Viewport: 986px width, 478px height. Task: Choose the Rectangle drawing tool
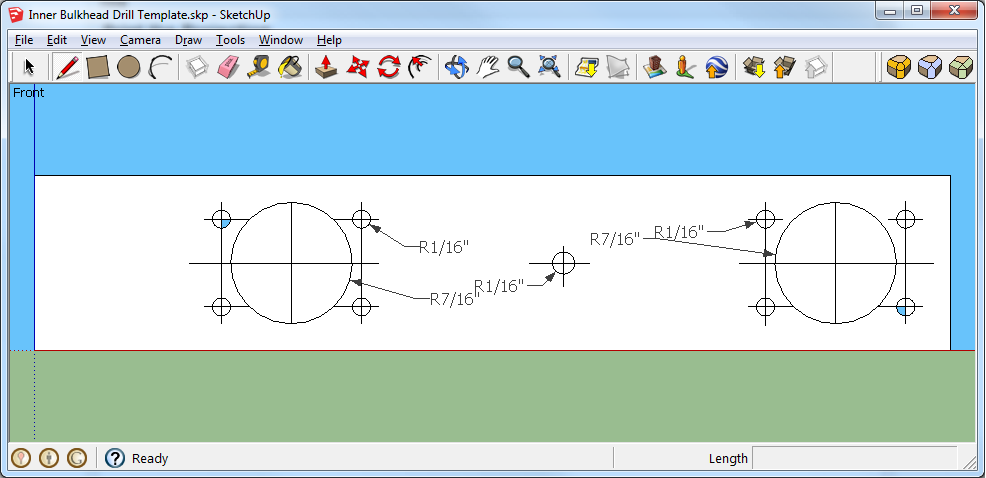(98, 67)
